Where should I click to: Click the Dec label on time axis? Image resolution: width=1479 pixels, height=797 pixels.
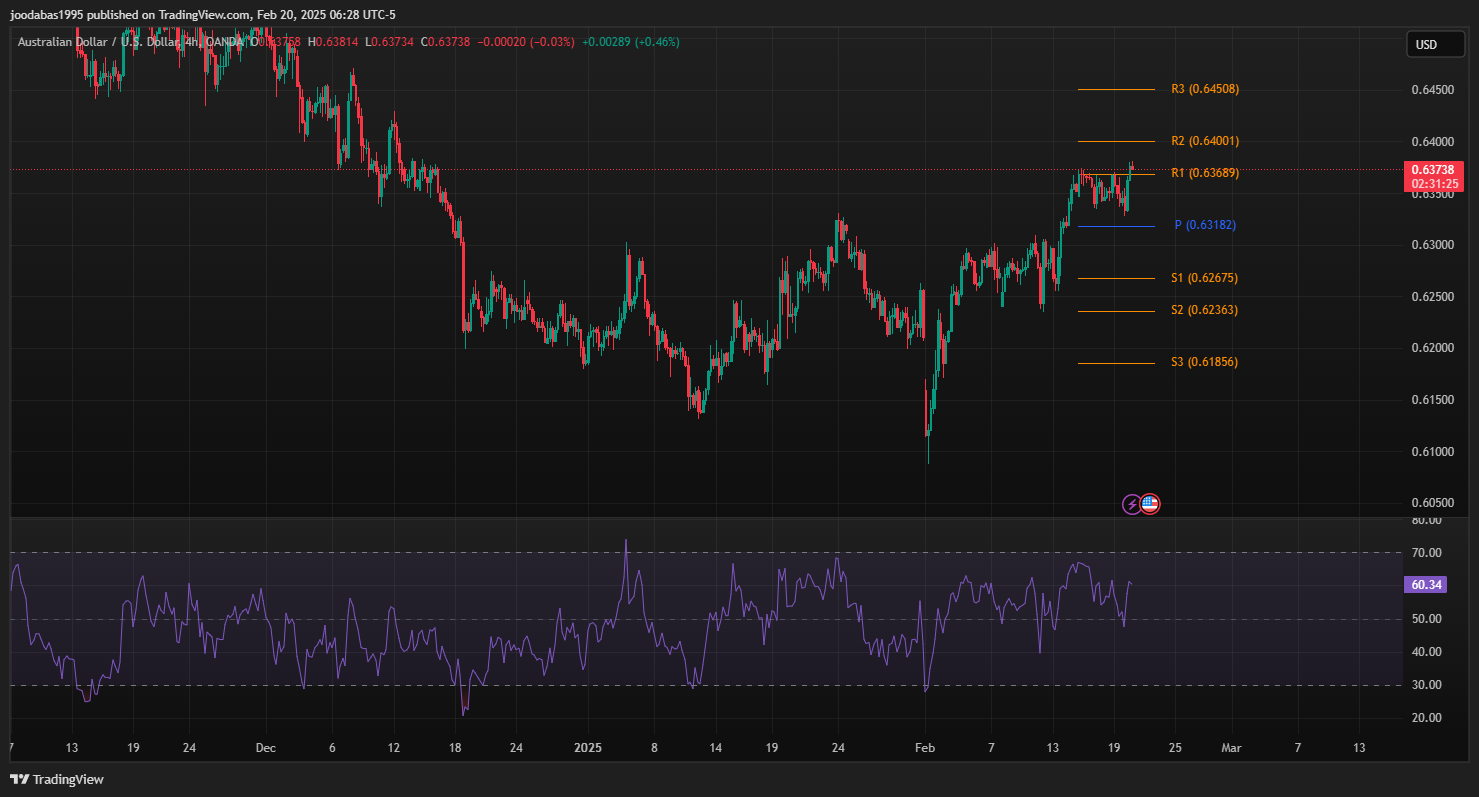(265, 747)
